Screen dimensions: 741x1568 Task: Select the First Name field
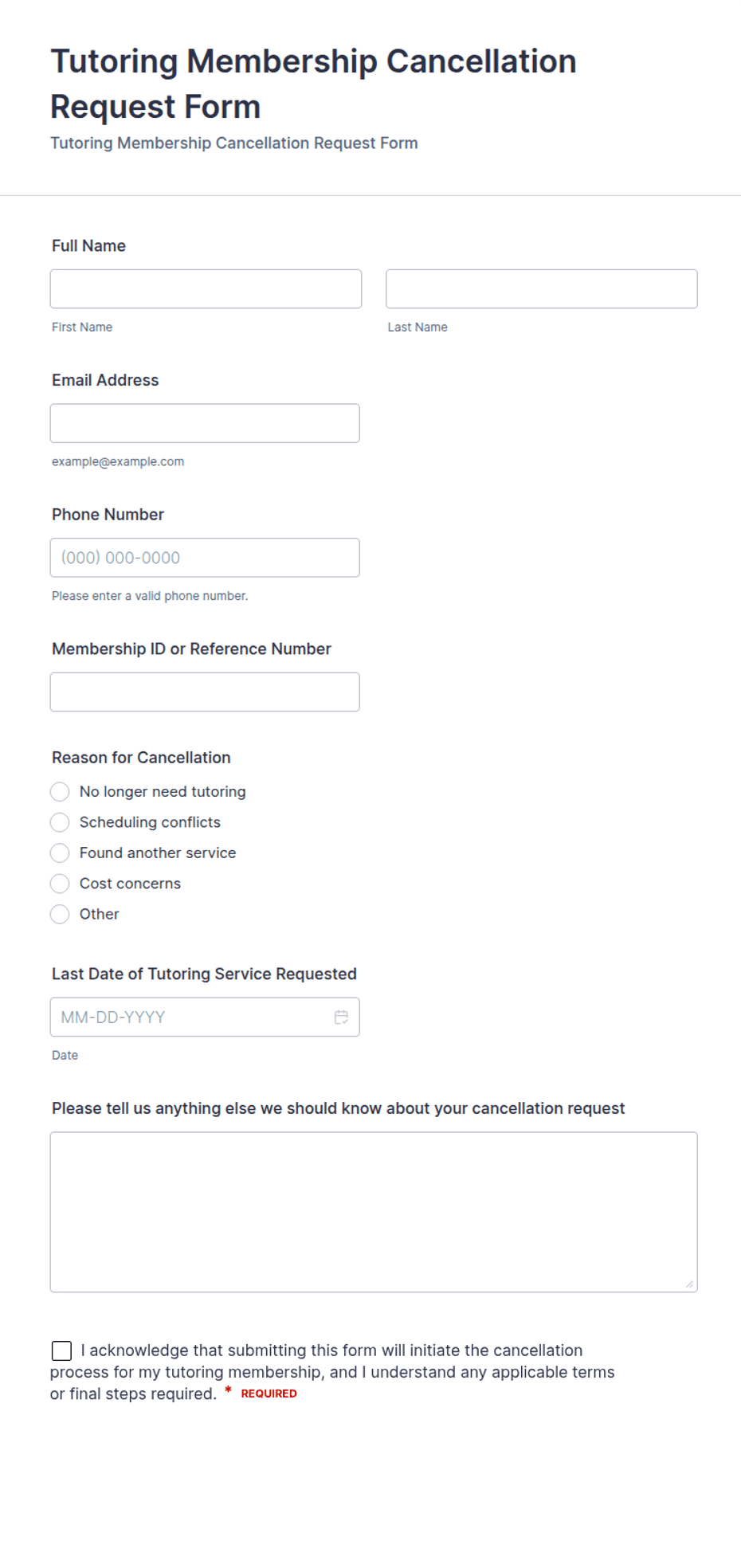[x=206, y=288]
